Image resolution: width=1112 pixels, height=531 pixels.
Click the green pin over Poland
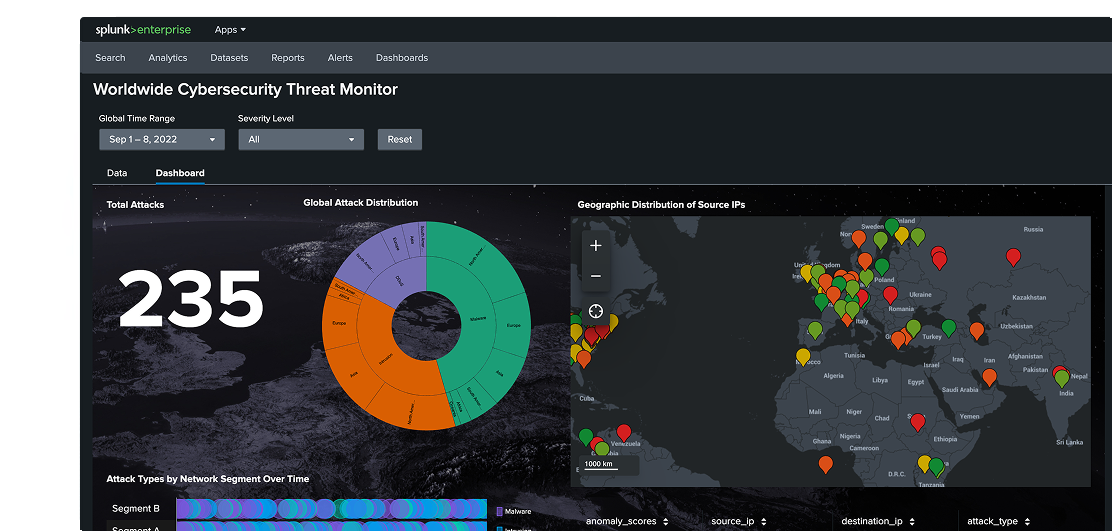click(x=882, y=267)
